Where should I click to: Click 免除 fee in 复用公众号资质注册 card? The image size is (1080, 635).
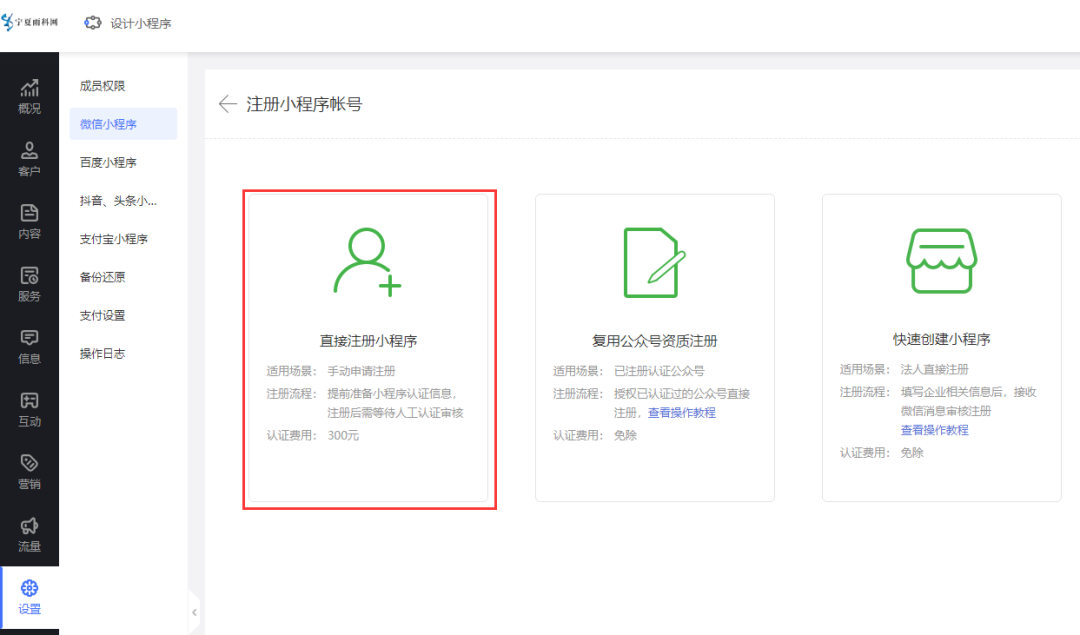[x=625, y=435]
